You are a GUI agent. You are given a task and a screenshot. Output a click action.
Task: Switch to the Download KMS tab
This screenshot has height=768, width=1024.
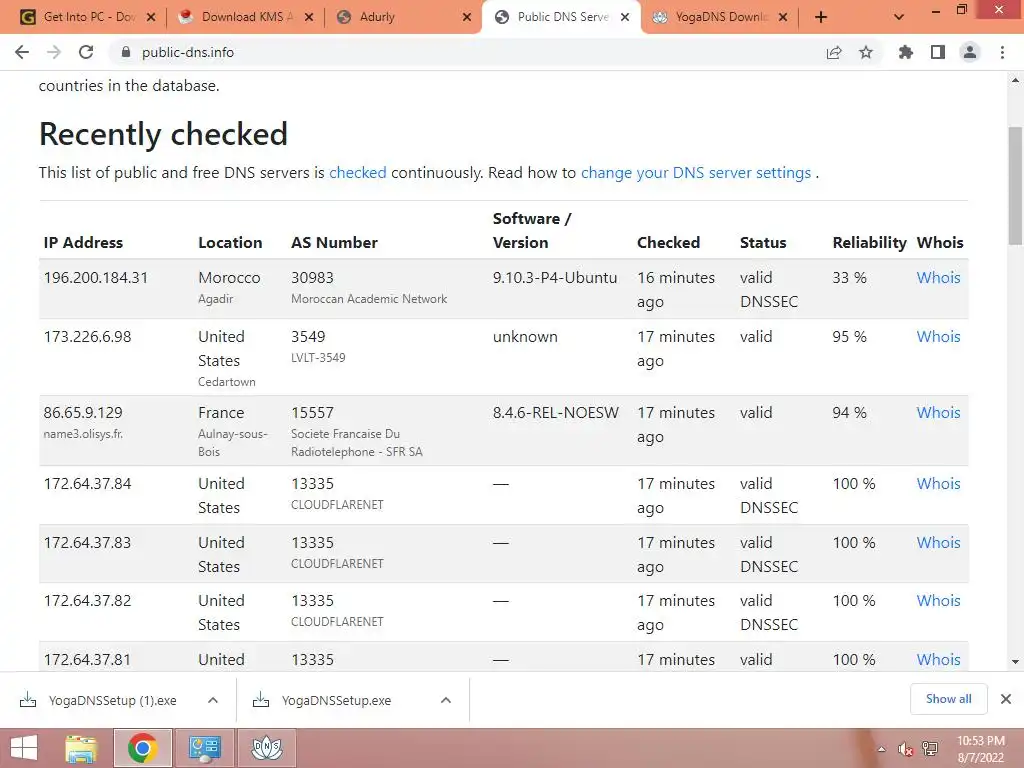tap(246, 17)
